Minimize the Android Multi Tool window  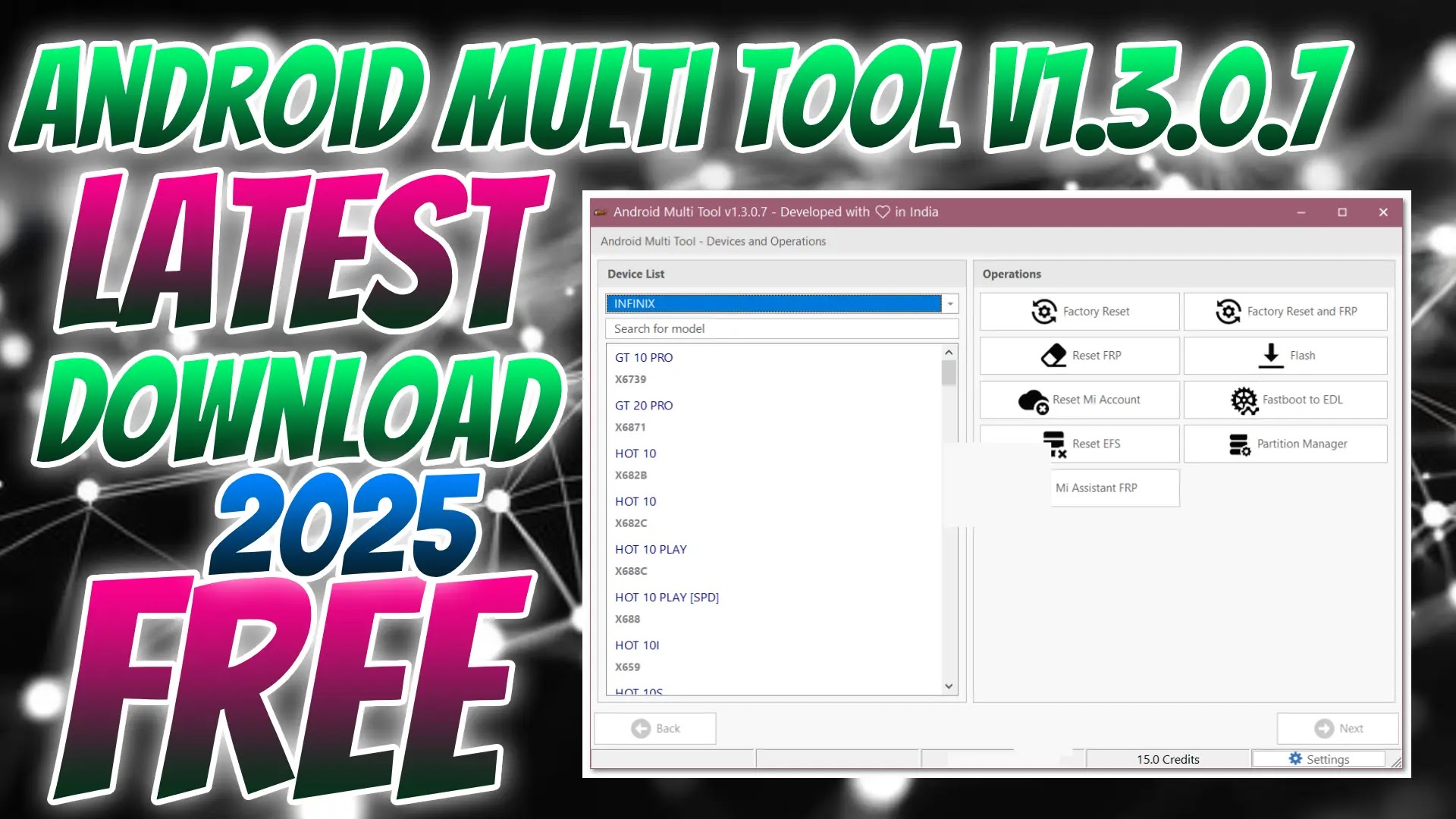pos(1301,212)
